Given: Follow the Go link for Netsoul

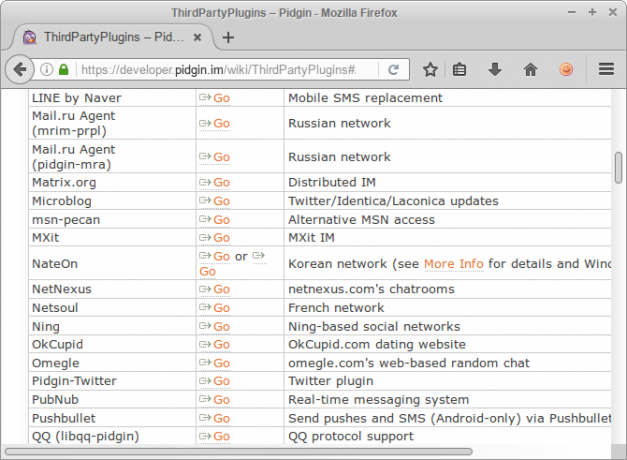Looking at the screenshot, I should 215,308.
